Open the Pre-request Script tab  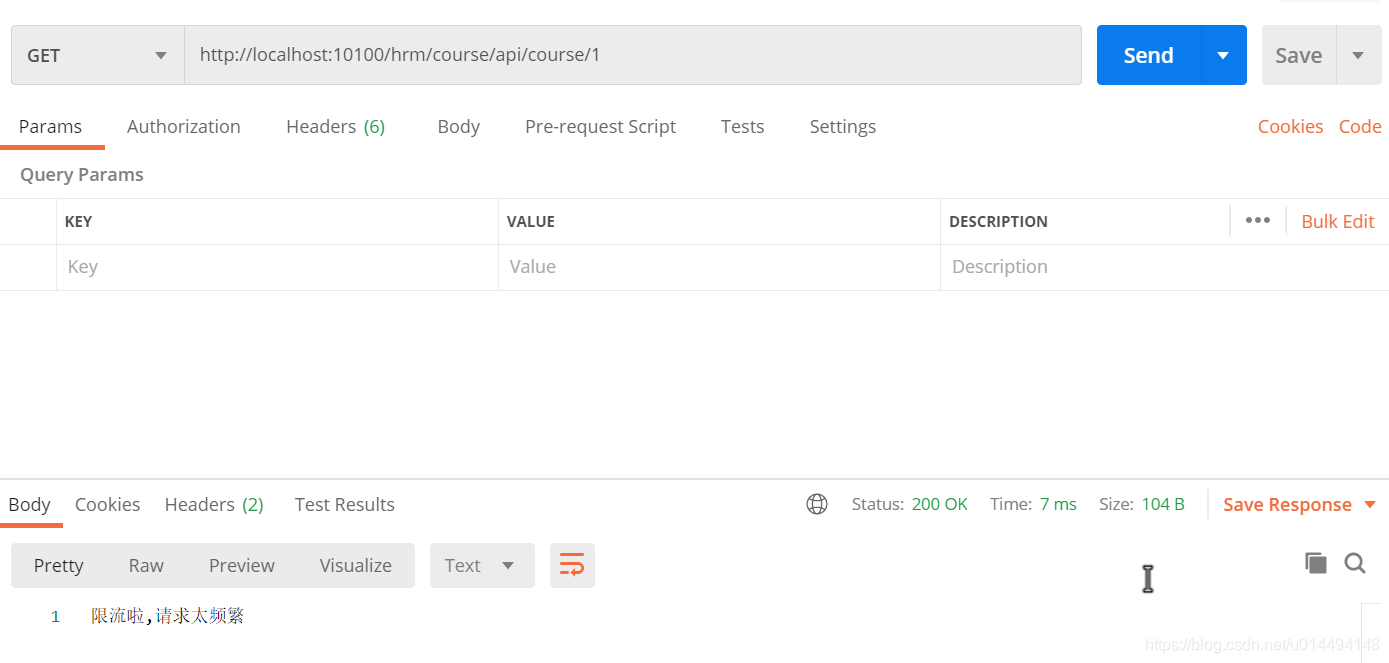[x=600, y=127]
